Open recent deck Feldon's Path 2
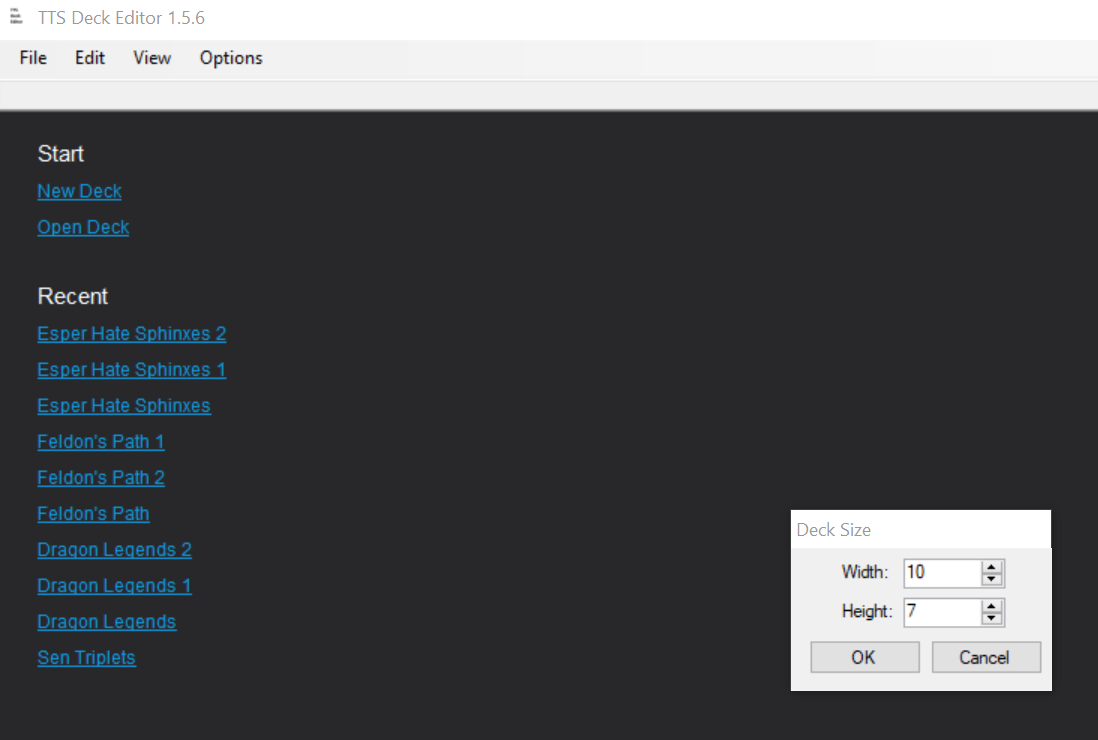Image resolution: width=1098 pixels, height=740 pixels. coord(101,477)
